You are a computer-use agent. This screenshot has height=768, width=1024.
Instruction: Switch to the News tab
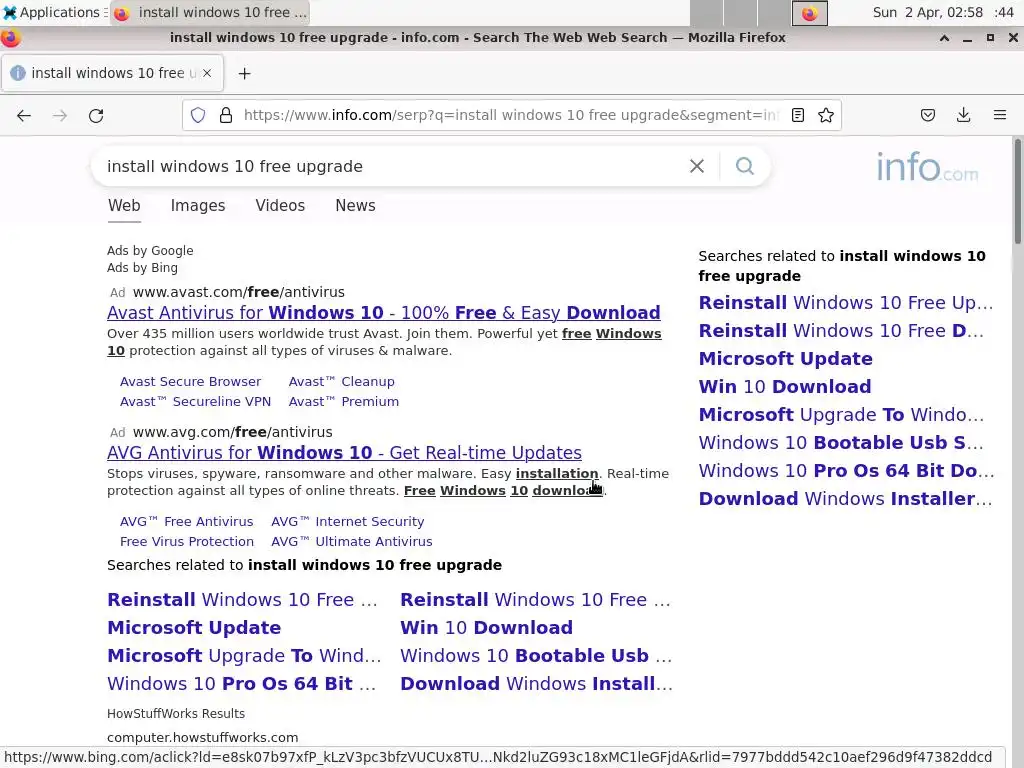[355, 206]
